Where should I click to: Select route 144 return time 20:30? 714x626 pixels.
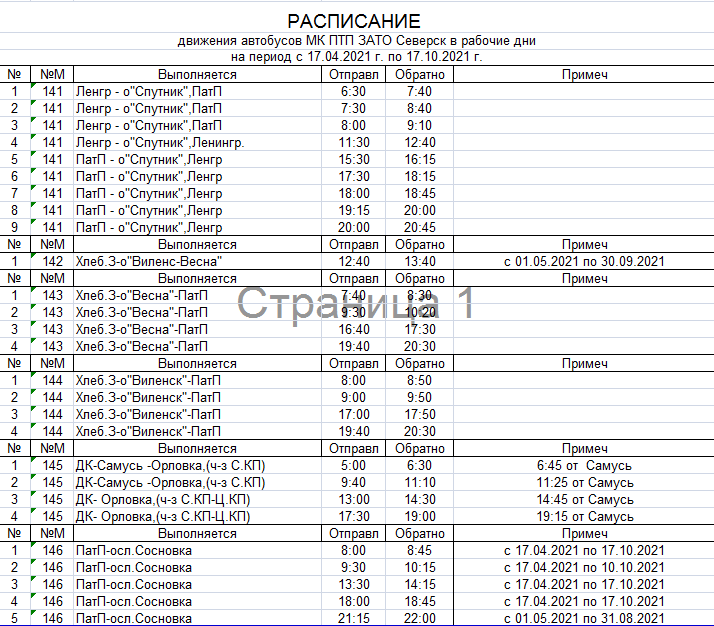[x=420, y=431]
